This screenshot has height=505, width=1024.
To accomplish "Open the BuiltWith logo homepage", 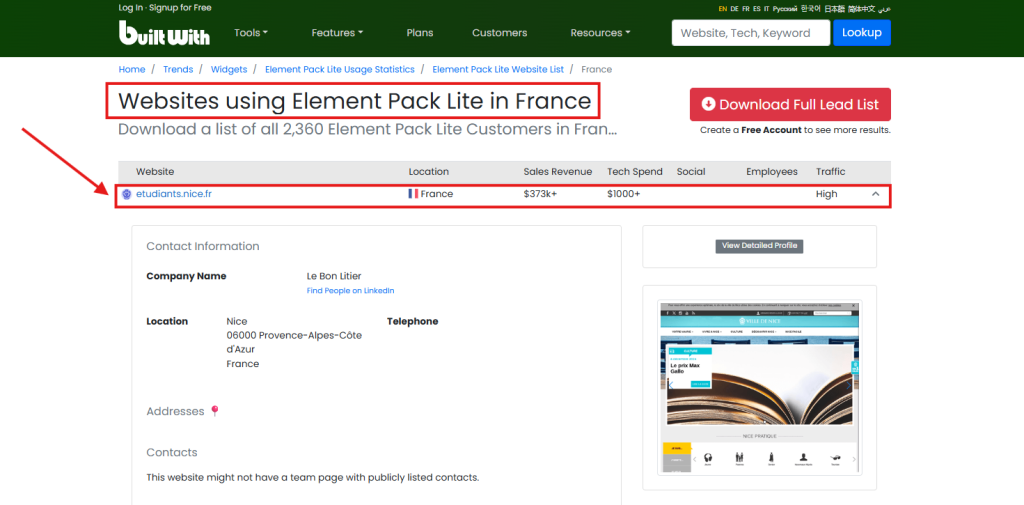I will click(x=165, y=33).
